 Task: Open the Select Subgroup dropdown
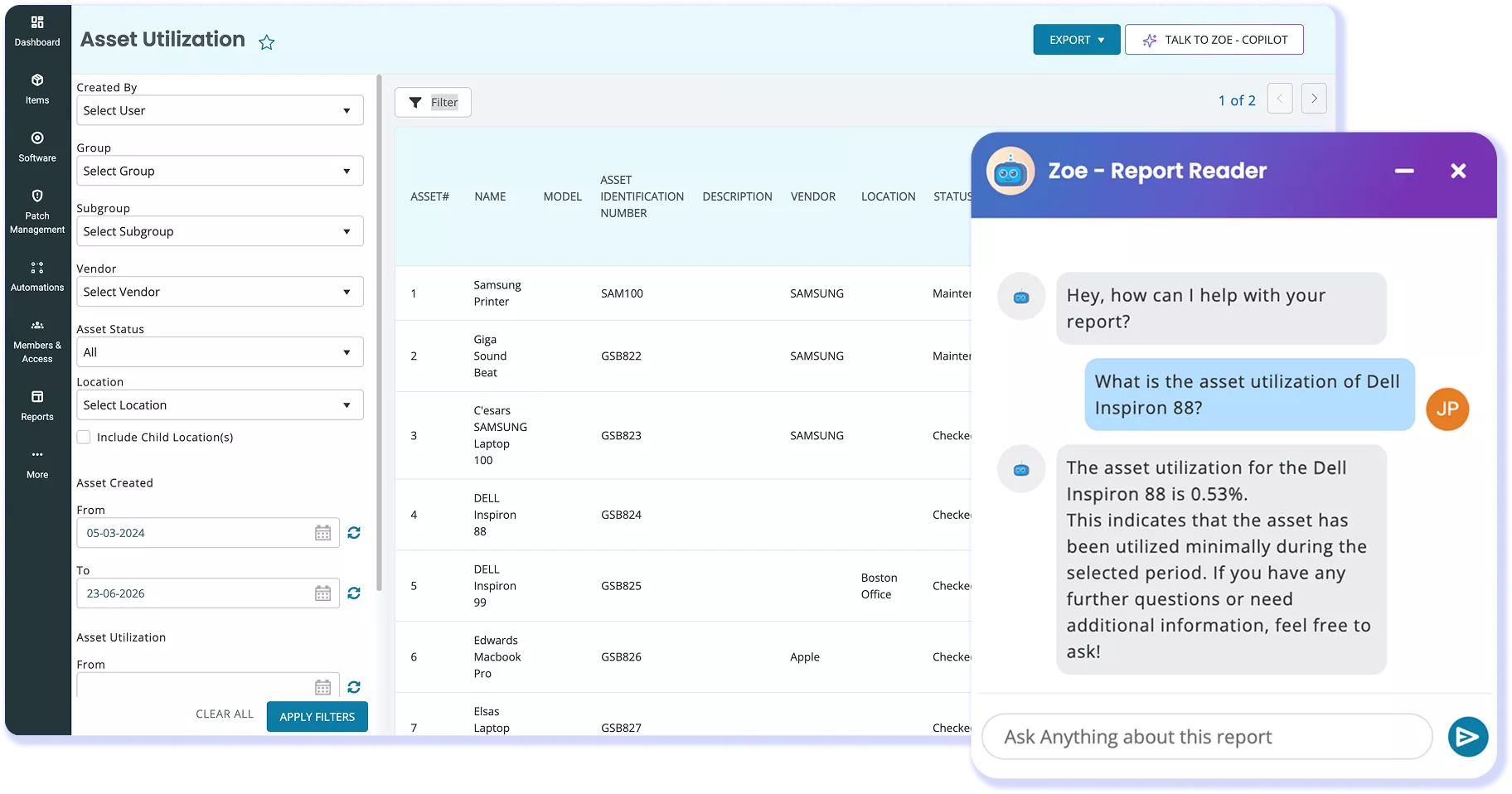(x=220, y=231)
